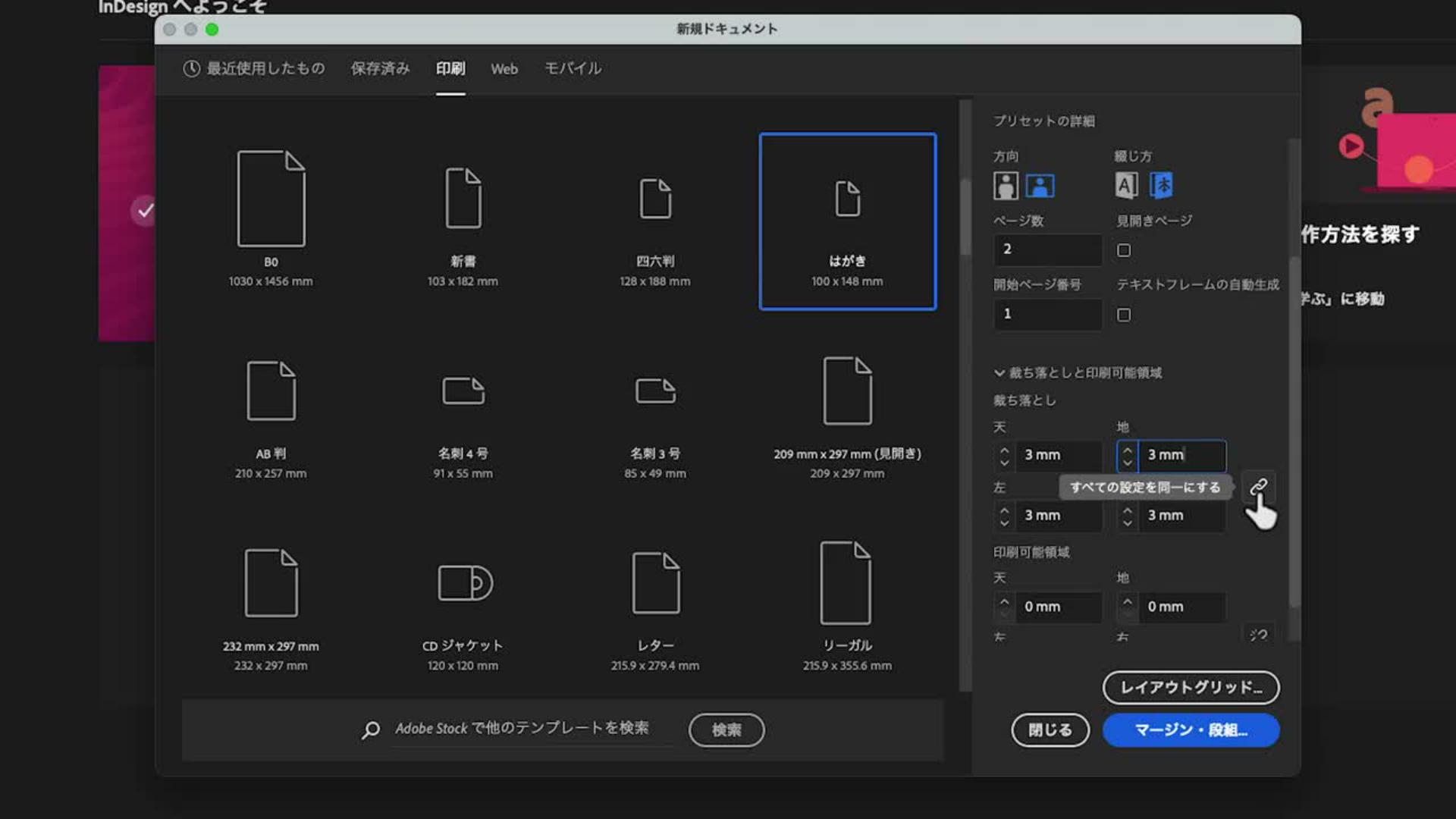Click the ページ数 input field

tap(1048, 249)
